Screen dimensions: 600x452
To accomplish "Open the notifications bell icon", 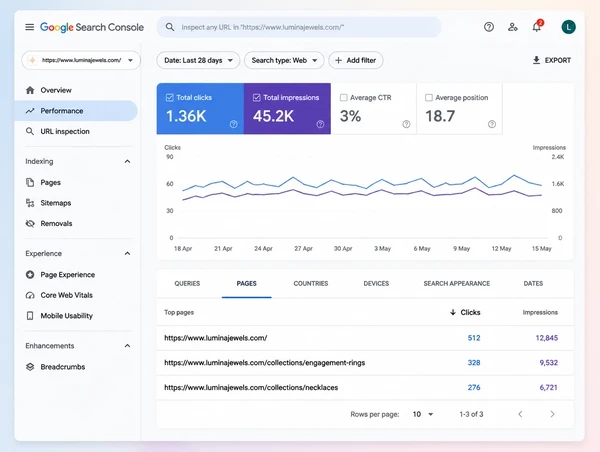I will [x=536, y=27].
